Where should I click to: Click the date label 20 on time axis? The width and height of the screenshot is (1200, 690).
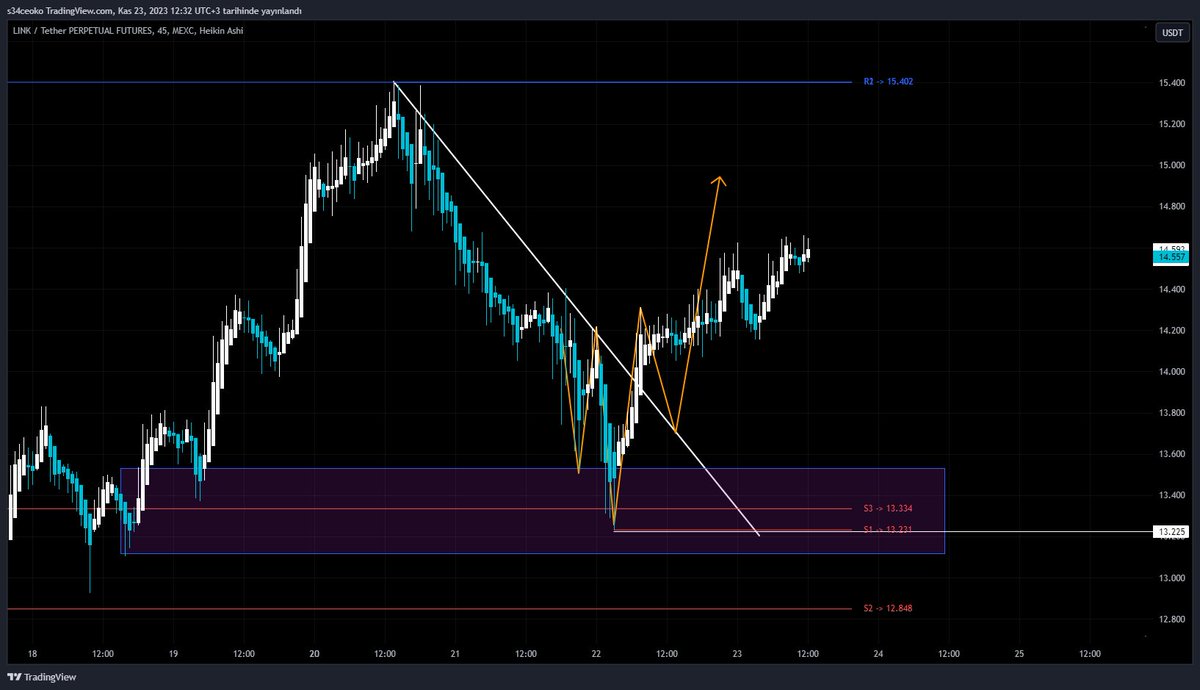(314, 653)
